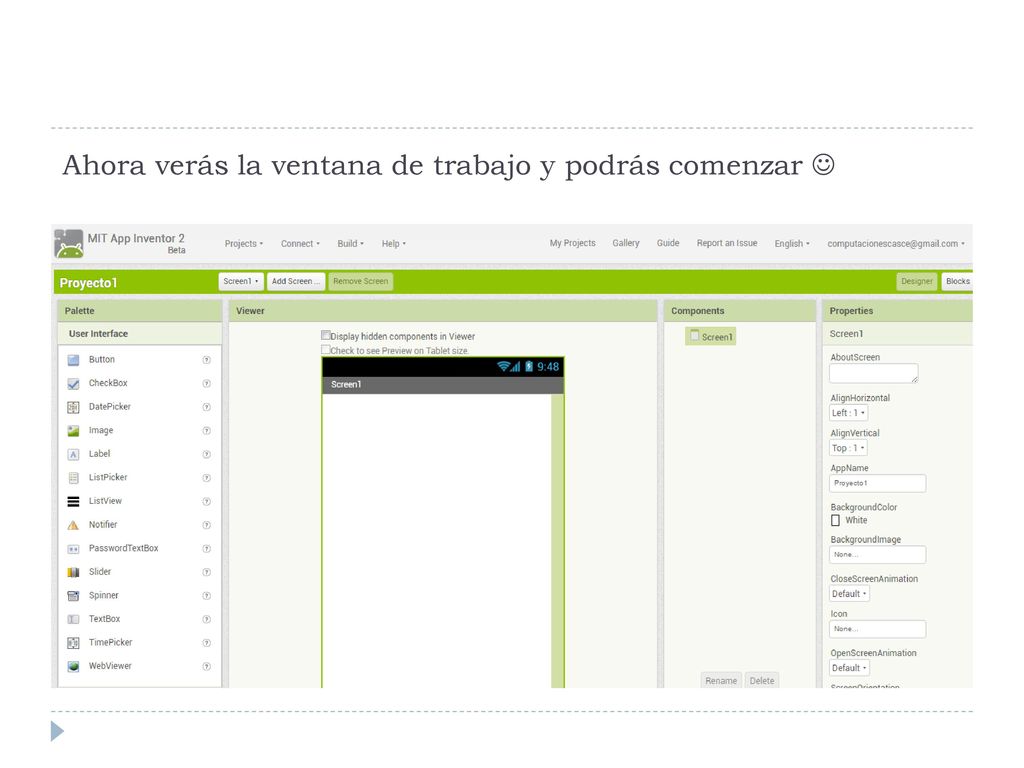Screen dimensions: 1024x768
Task: Open help icon for ListView component
Action: pos(206,501)
